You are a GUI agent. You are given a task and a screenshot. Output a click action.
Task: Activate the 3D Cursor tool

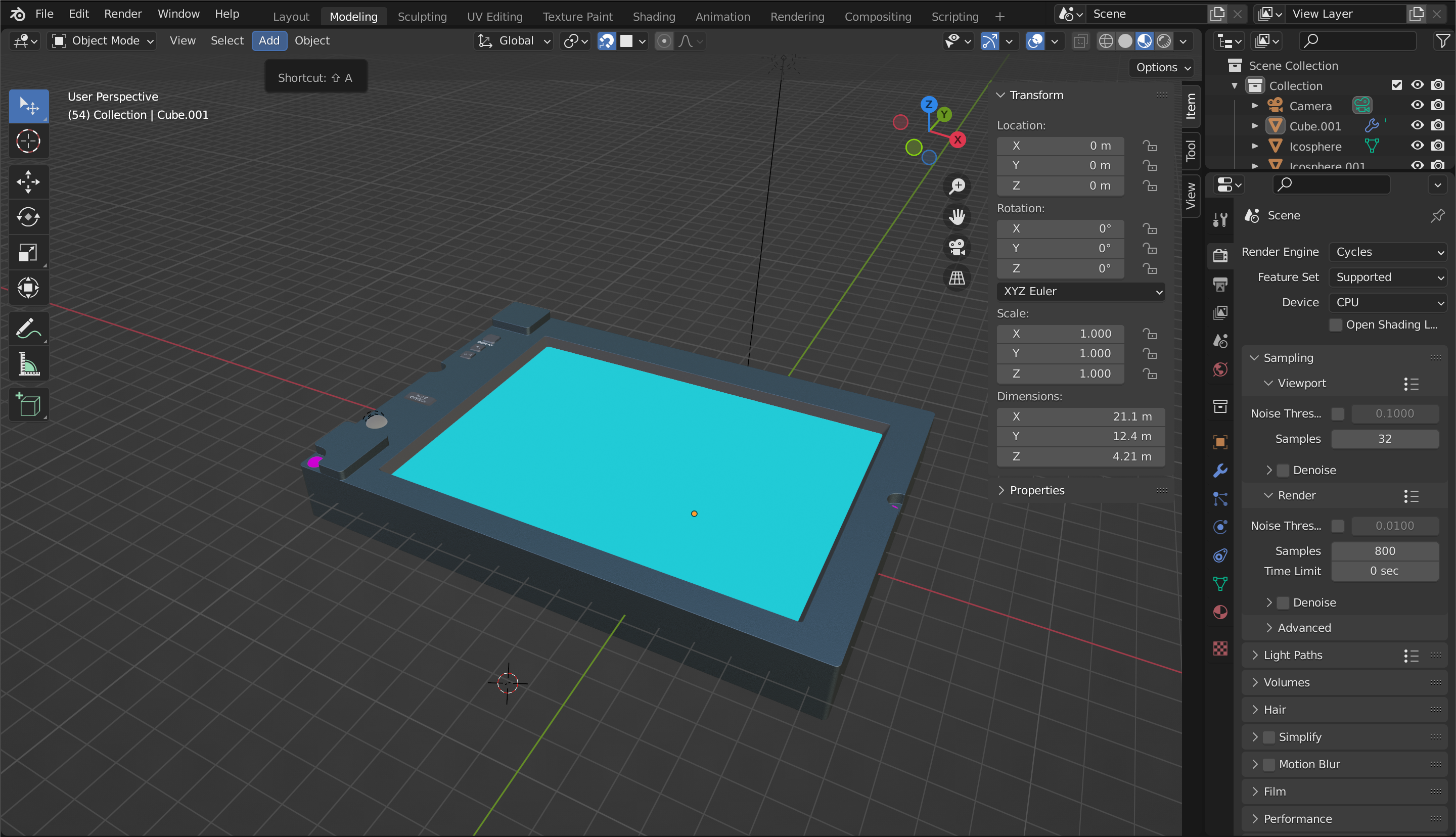[x=28, y=141]
